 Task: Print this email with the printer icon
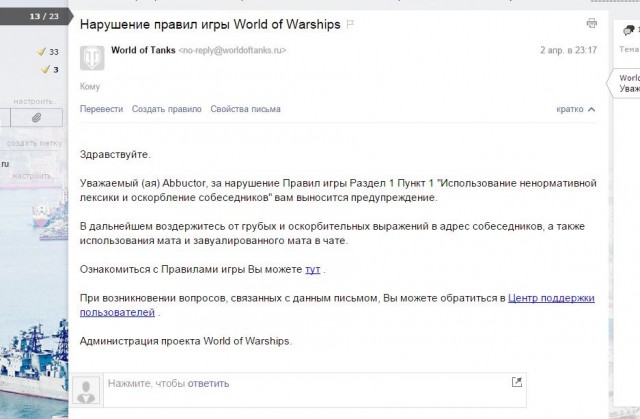coord(591,23)
